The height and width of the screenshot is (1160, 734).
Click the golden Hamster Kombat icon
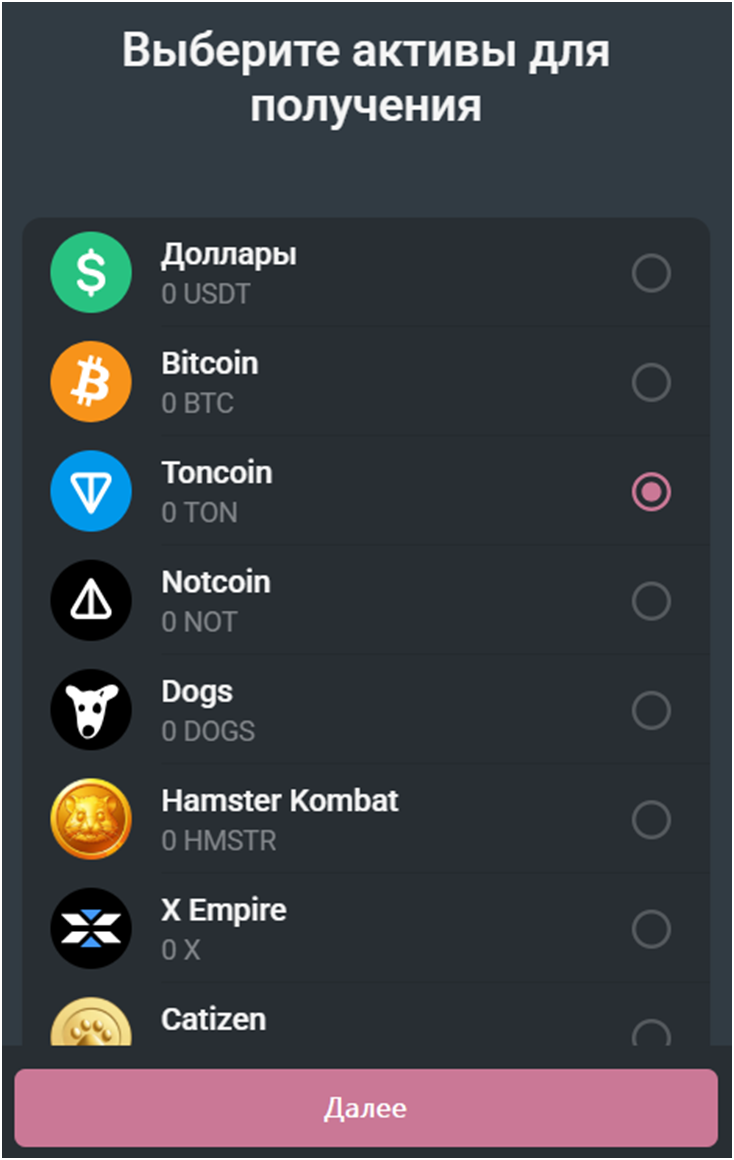pyautogui.click(x=91, y=819)
